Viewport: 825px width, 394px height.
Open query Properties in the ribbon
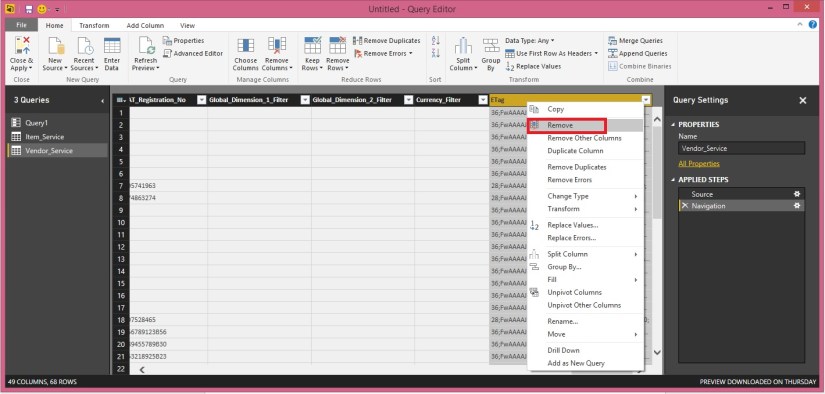(x=184, y=41)
